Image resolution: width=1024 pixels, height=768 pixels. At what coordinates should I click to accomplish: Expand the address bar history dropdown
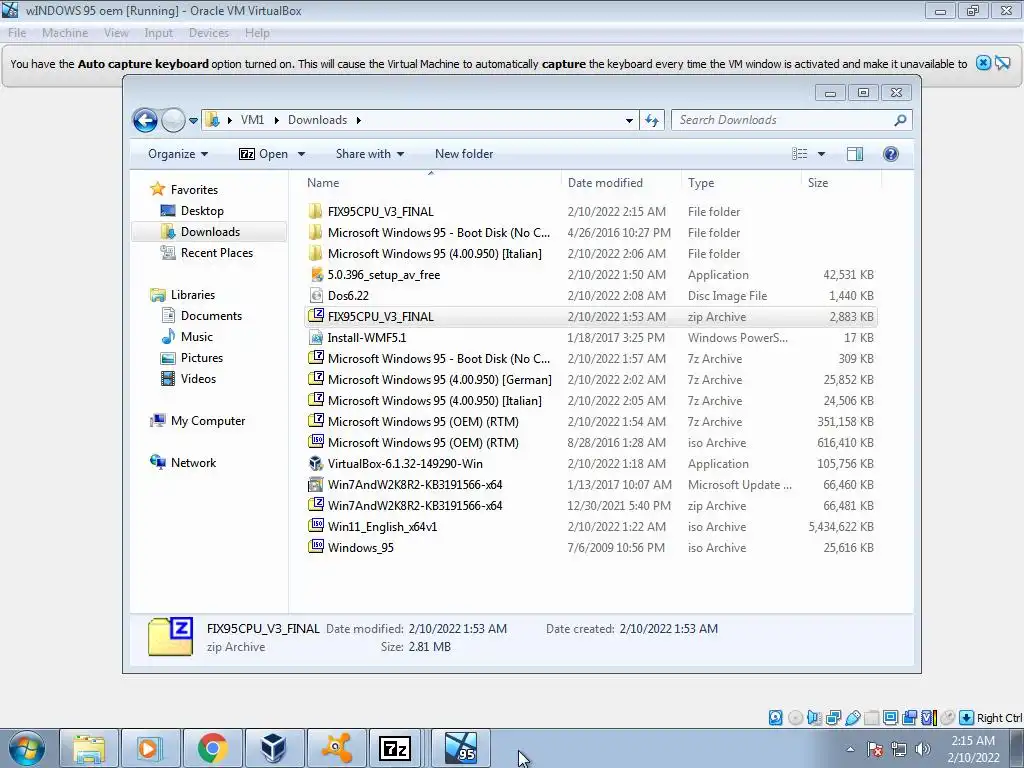point(629,120)
